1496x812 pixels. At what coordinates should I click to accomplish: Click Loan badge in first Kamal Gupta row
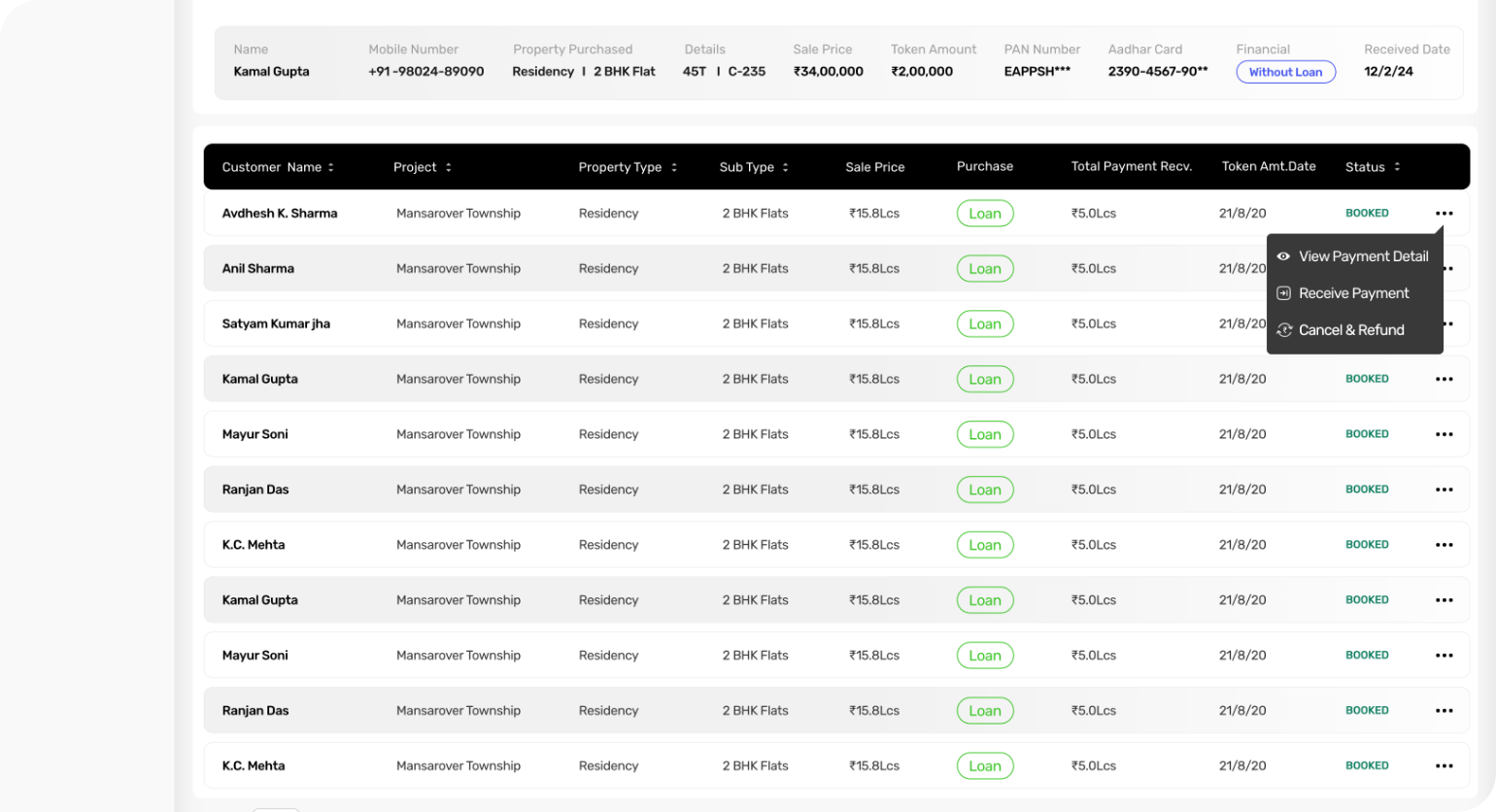(x=985, y=380)
